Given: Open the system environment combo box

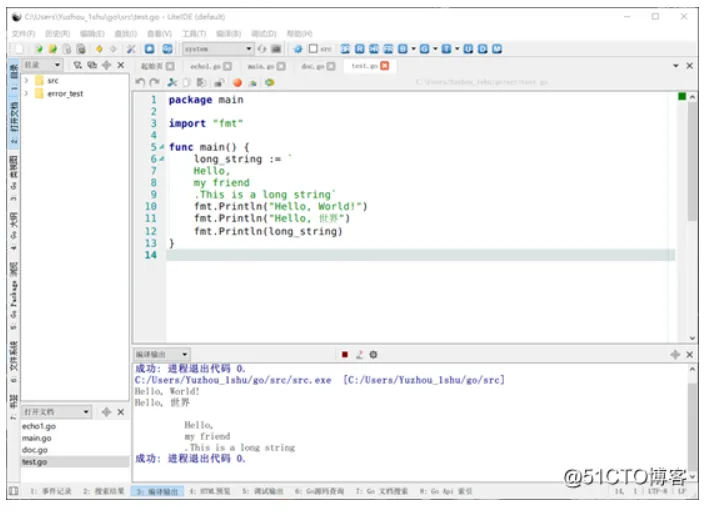Looking at the screenshot, I should 218,49.
